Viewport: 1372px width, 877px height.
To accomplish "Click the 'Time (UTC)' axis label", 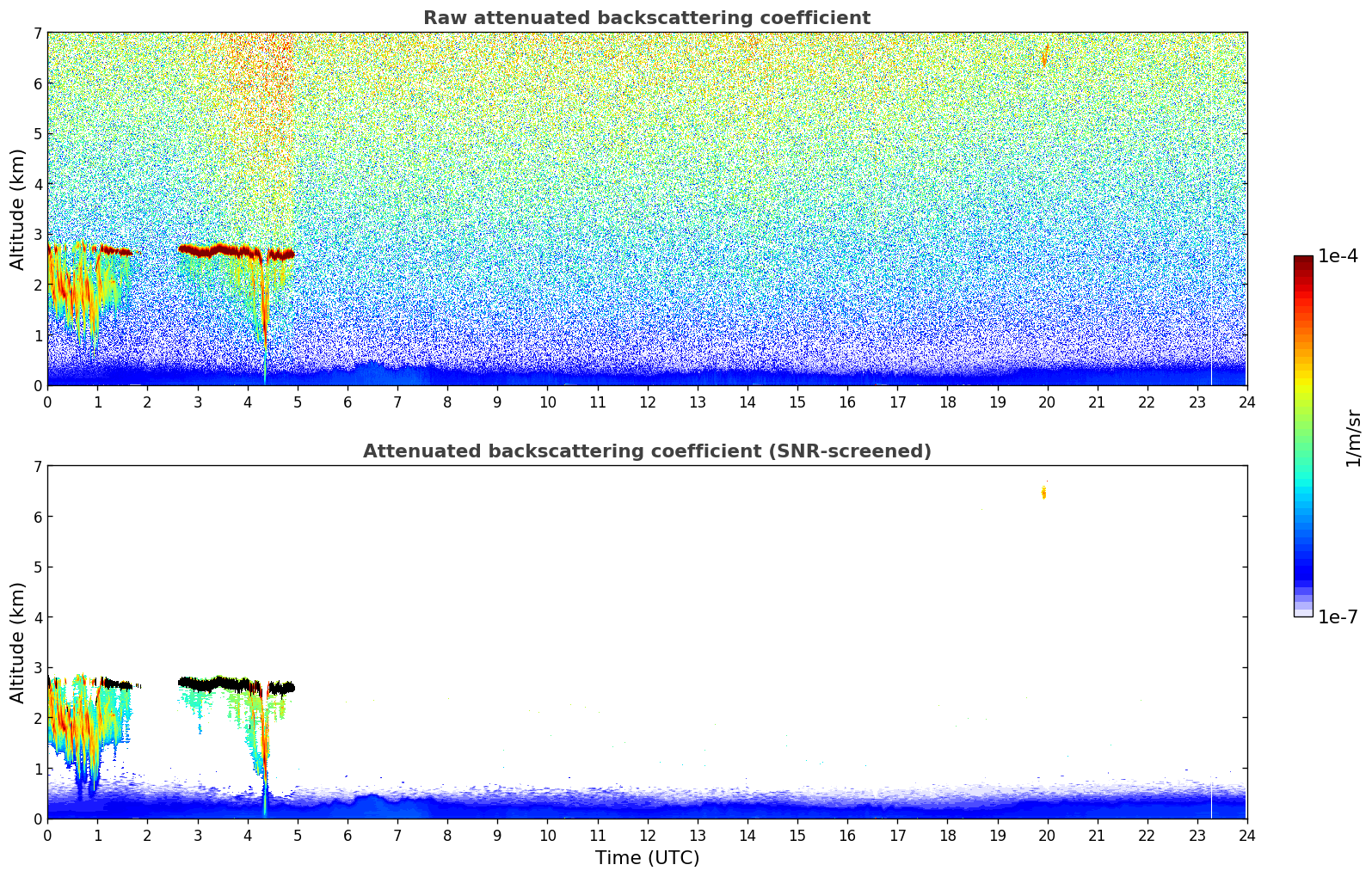I will coord(647,858).
